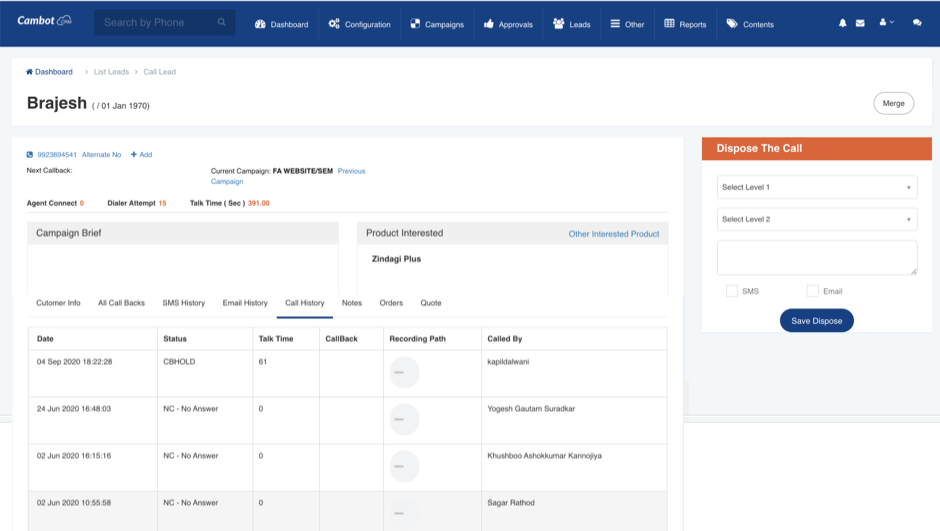Open recording icon for the CBHOLD call
This screenshot has height=531, width=940.
404,372
